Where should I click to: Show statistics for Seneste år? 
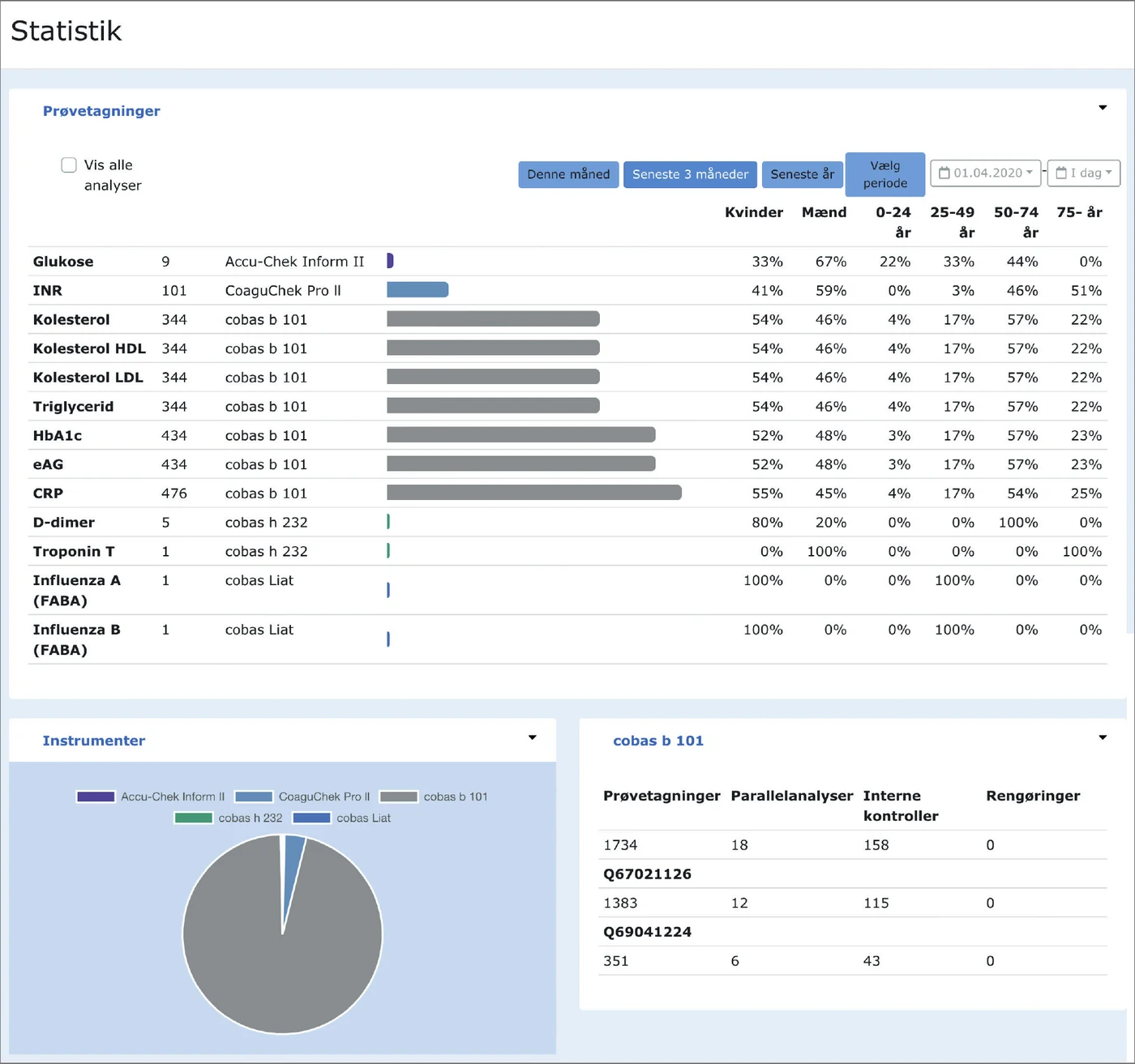802,174
